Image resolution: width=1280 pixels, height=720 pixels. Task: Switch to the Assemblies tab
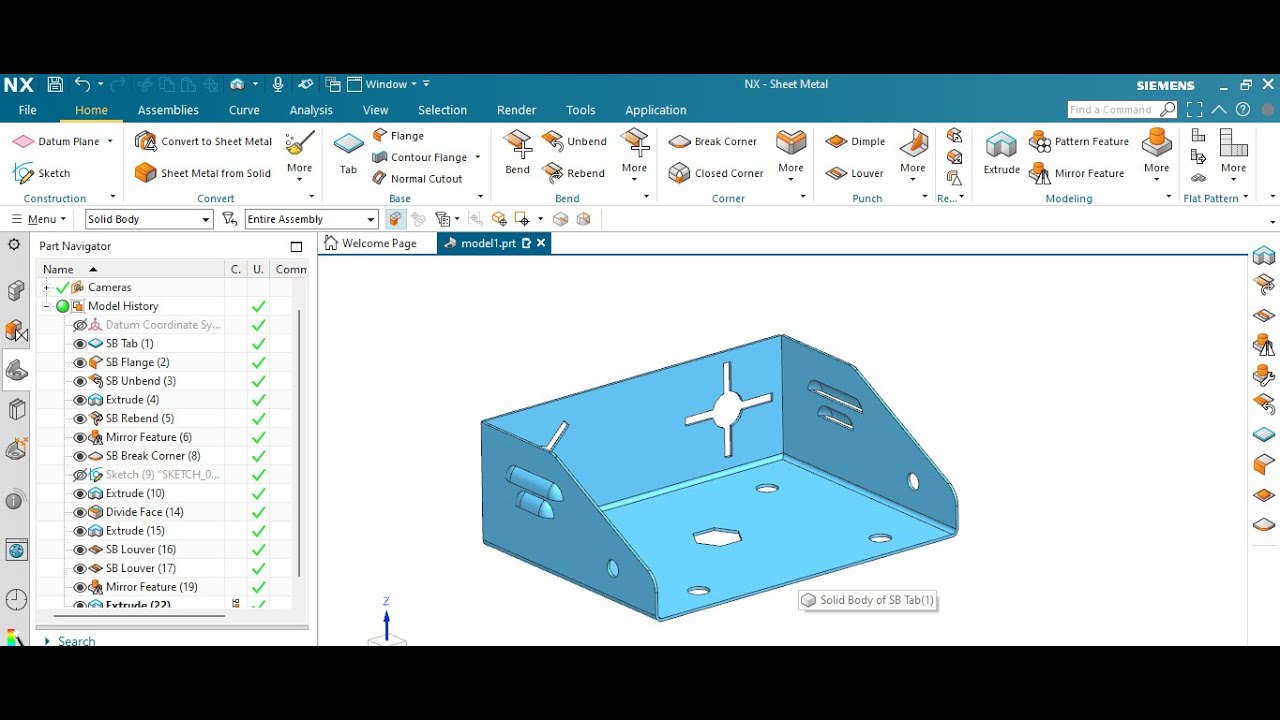[x=168, y=110]
